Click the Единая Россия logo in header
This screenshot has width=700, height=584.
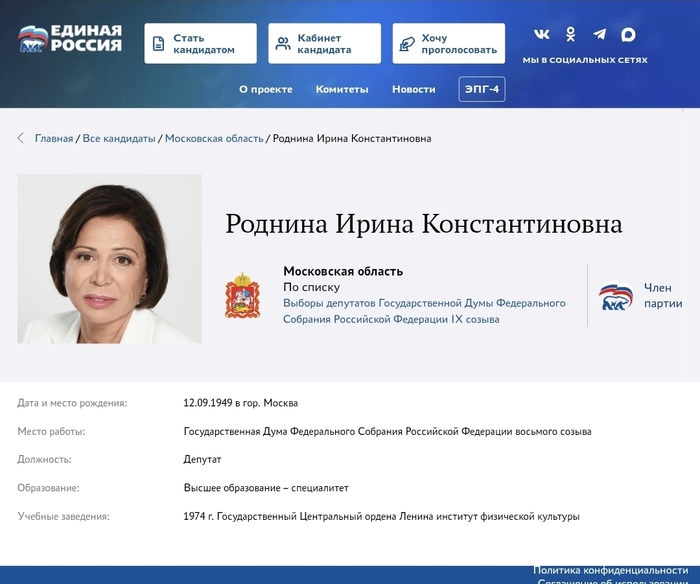70,38
